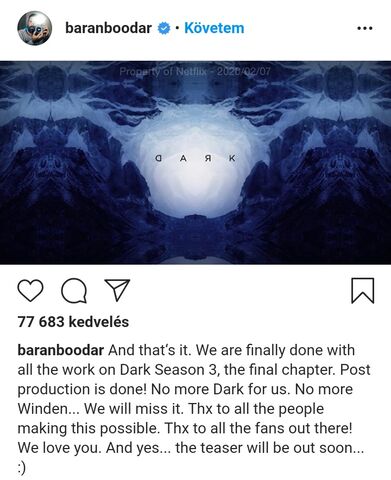Click the word Winden in the caption

pos(43,409)
